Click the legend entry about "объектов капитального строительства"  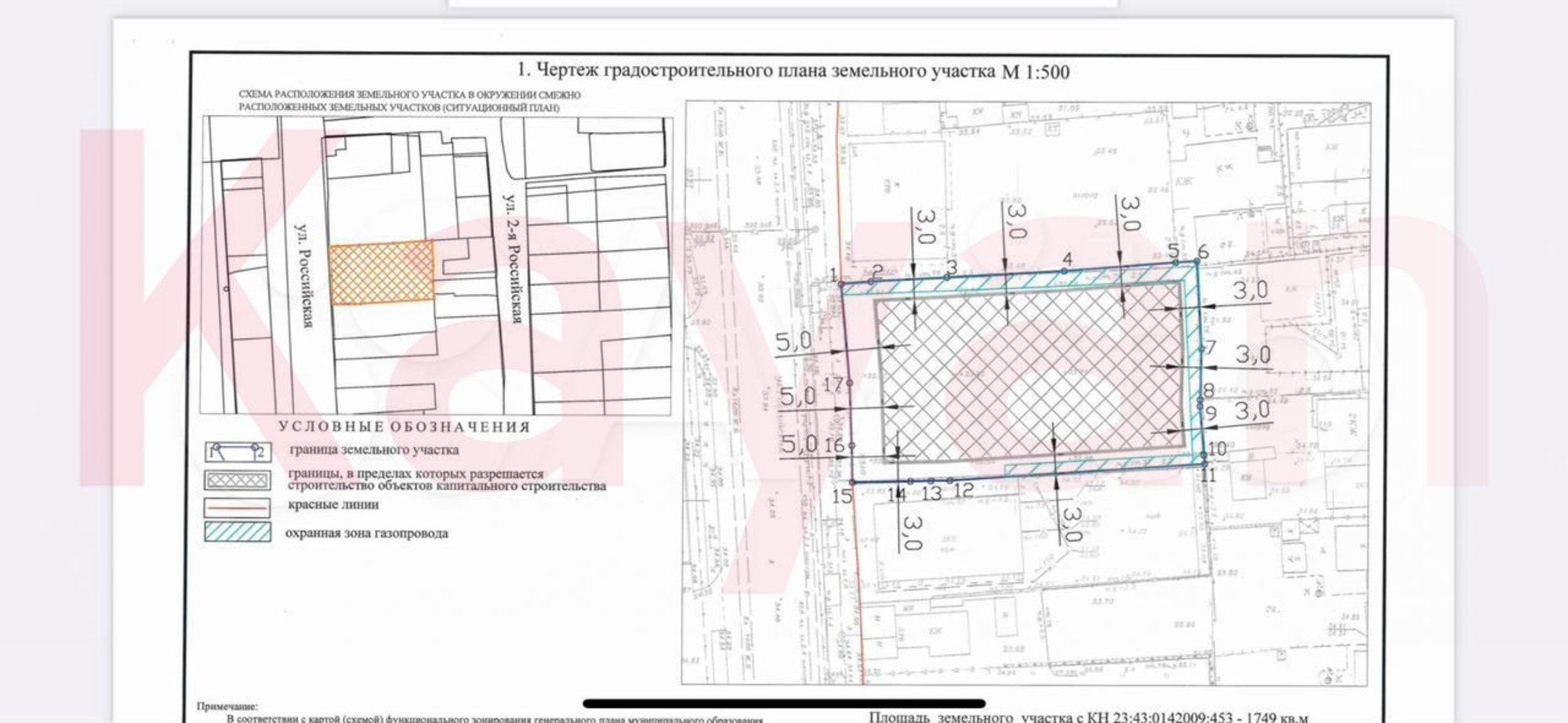click(447, 480)
